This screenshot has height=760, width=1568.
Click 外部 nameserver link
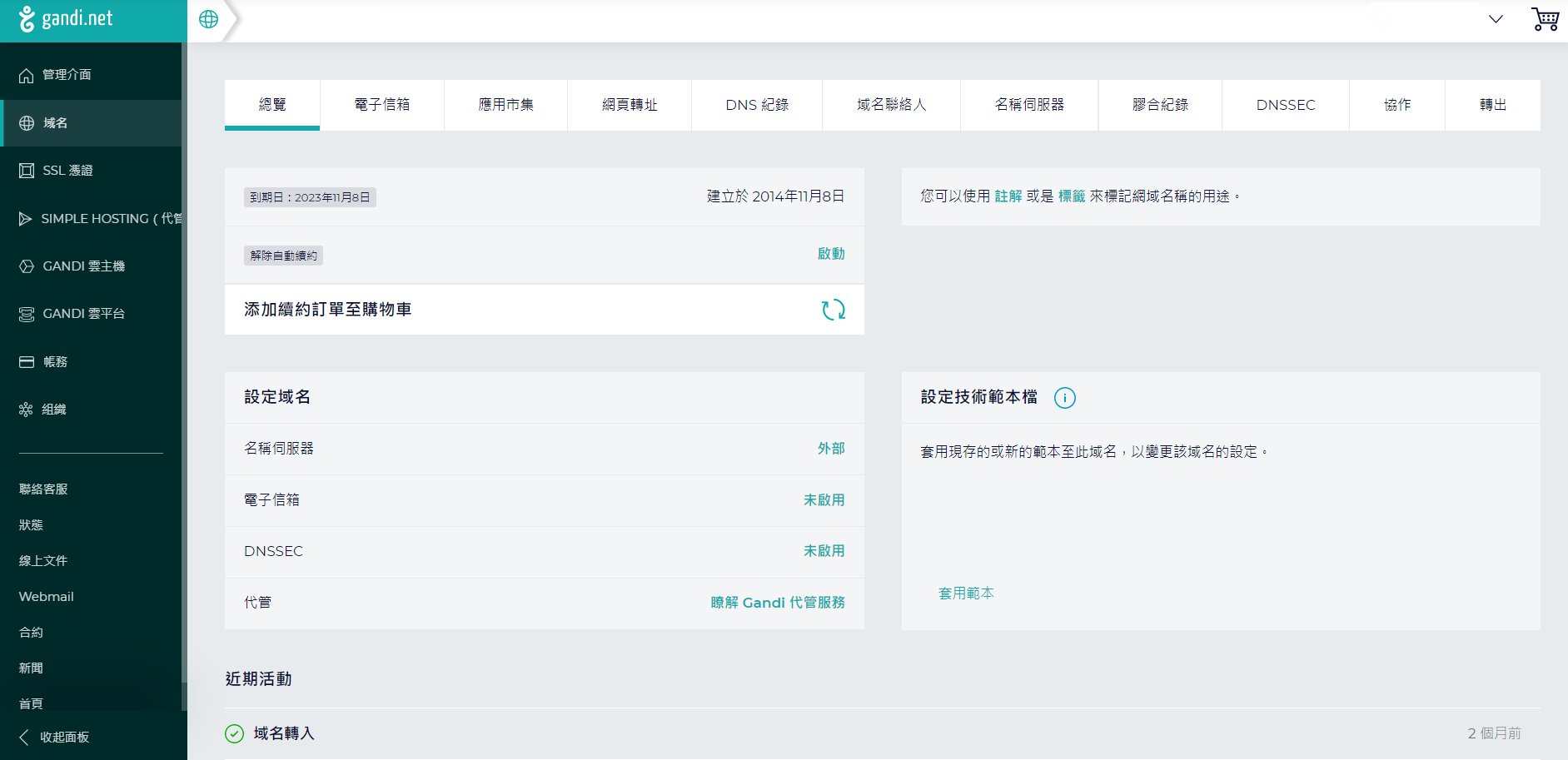tap(831, 449)
